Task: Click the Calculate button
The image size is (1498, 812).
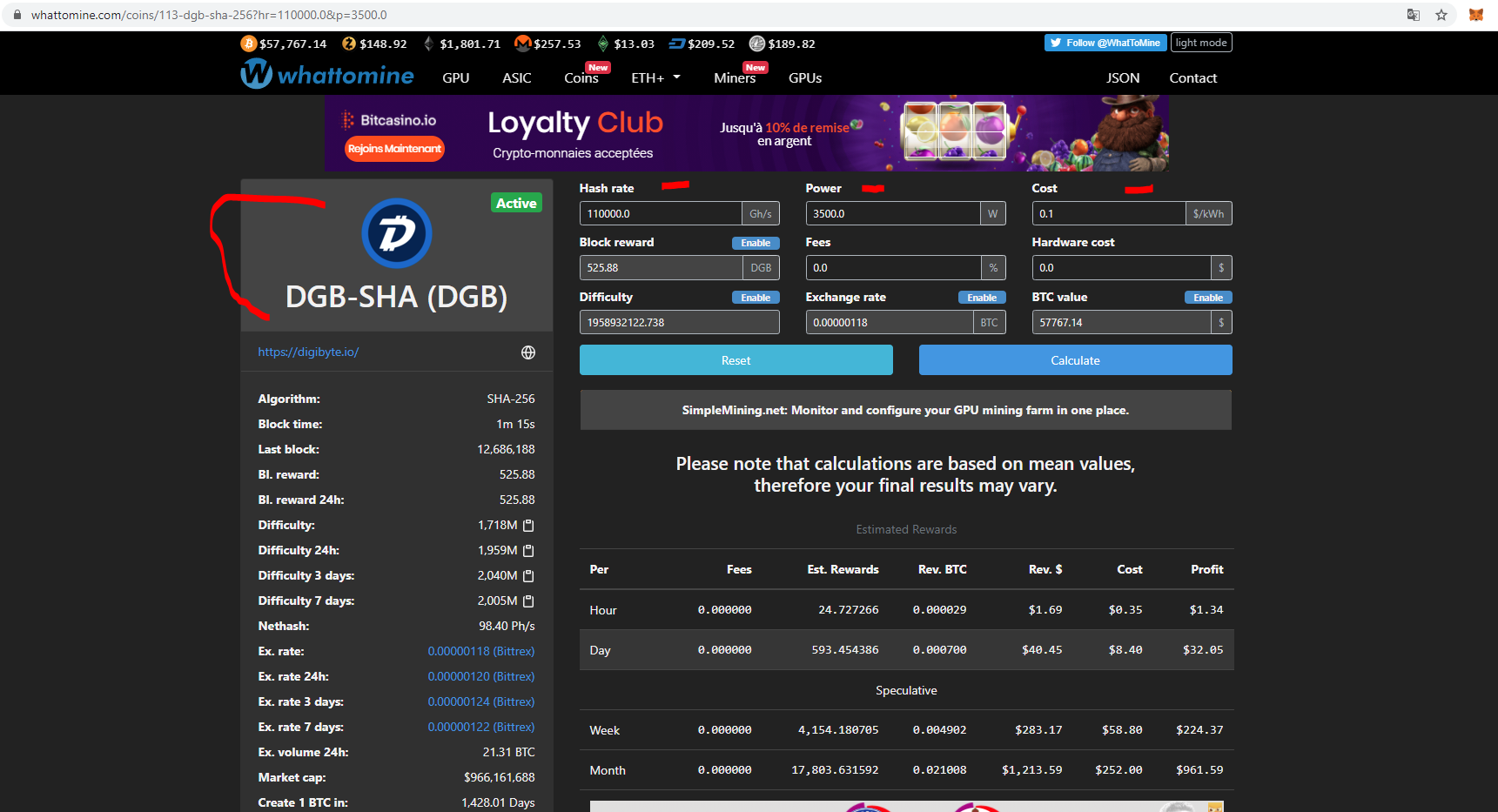Action: (x=1076, y=360)
